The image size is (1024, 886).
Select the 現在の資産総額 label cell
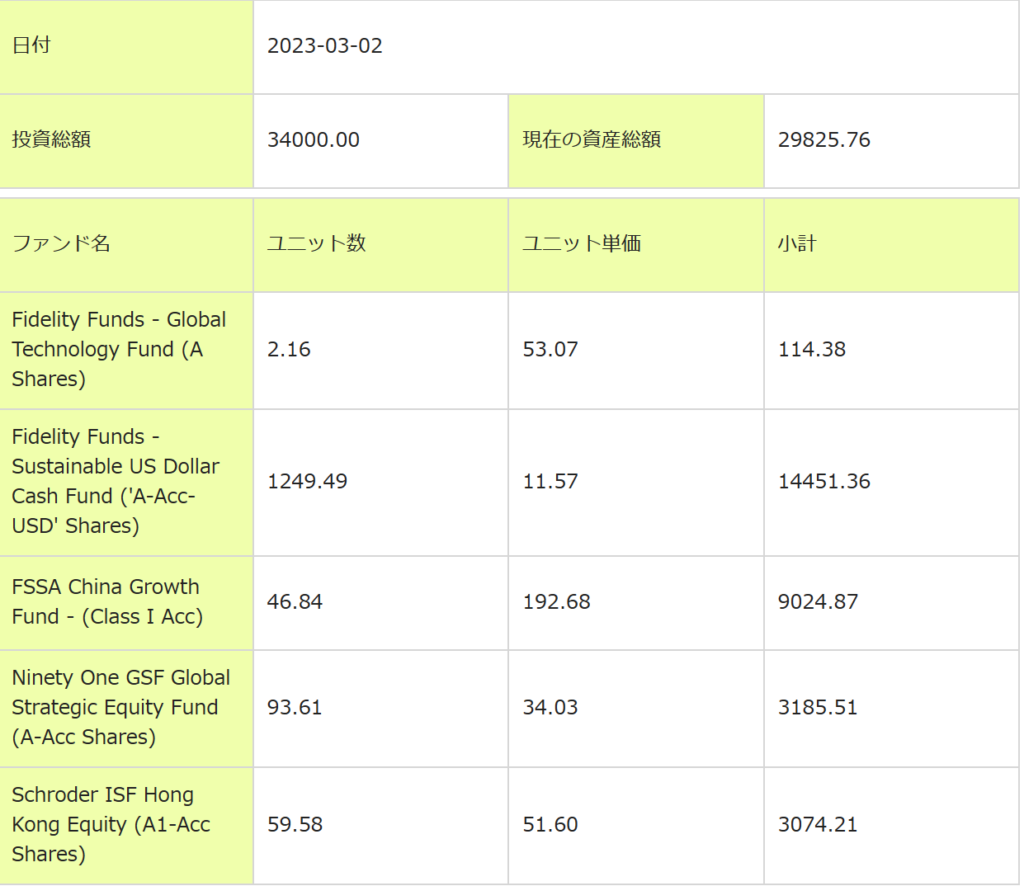tap(591, 140)
